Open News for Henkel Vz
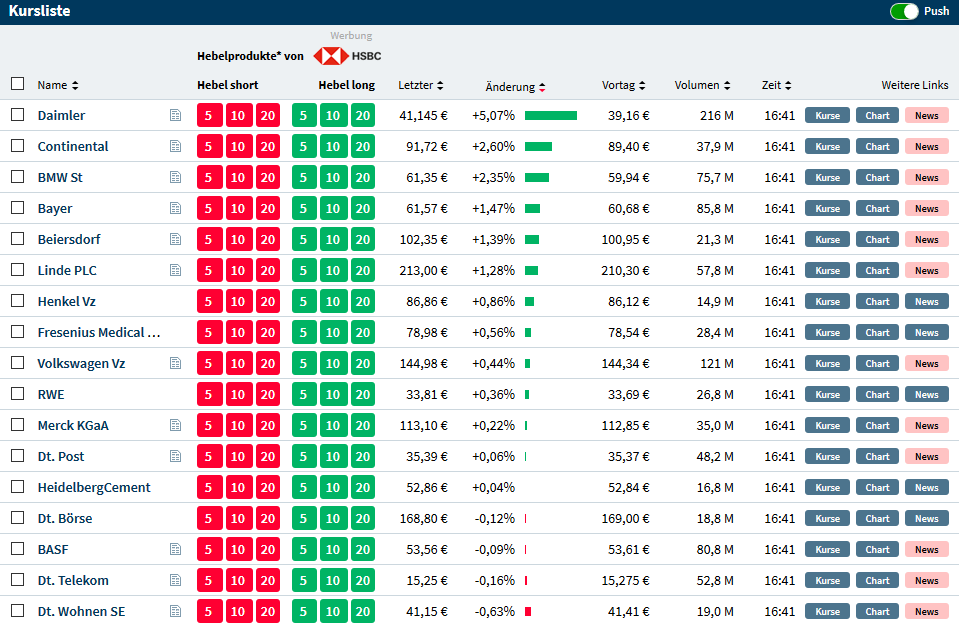 pyautogui.click(x=927, y=301)
